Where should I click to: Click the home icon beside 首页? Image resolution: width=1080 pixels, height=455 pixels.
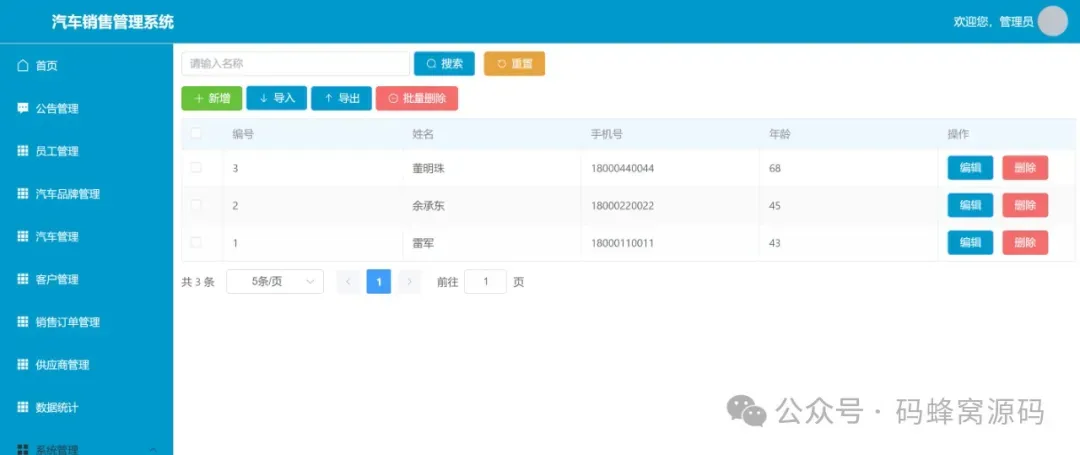(23, 66)
